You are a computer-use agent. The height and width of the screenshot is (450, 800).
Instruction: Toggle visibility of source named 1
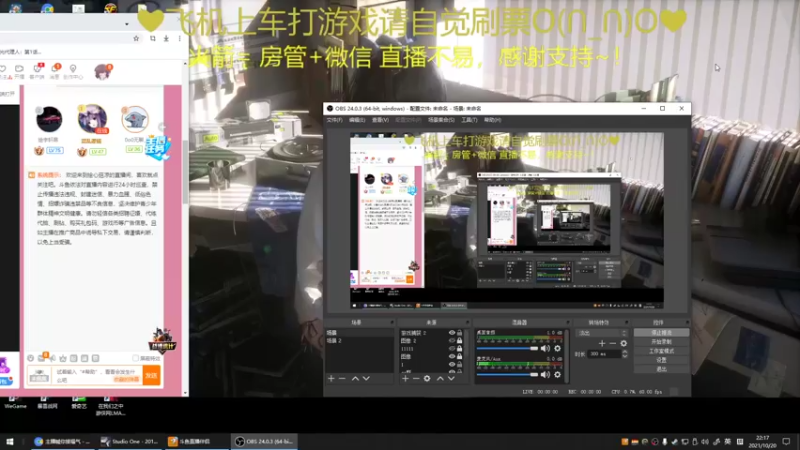(x=452, y=364)
